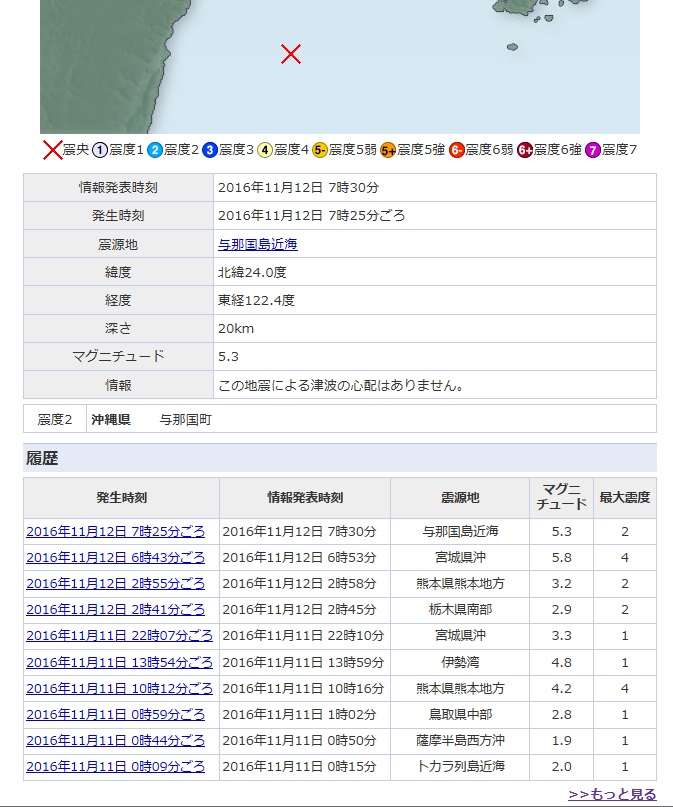Image resolution: width=673 pixels, height=807 pixels.
Task: Click the 発生時刻 history column header
Action: (x=121, y=498)
